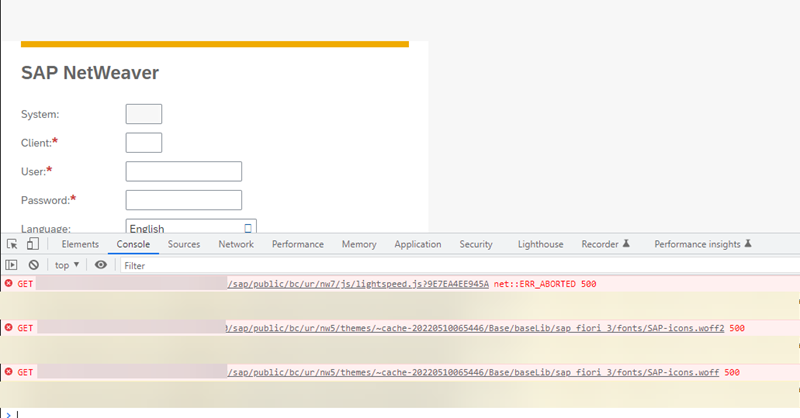Click error icon beside the lightspeed.js request
The image size is (800, 418).
[9, 283]
